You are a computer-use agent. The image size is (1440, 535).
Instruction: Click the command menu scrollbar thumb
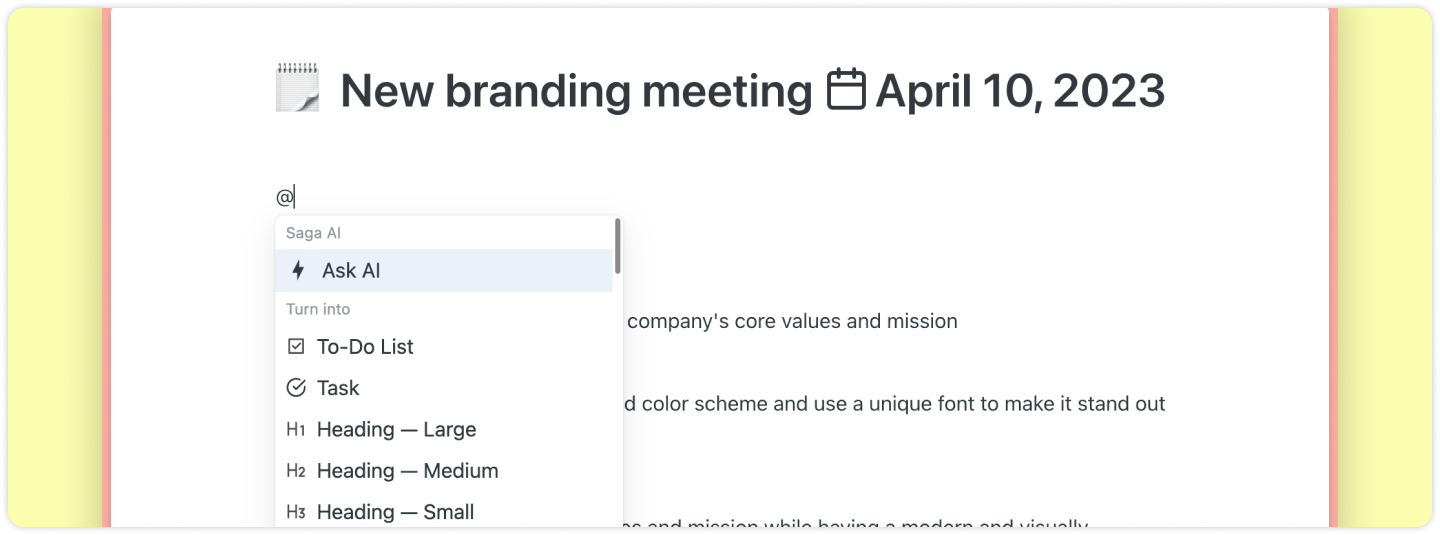(x=618, y=247)
